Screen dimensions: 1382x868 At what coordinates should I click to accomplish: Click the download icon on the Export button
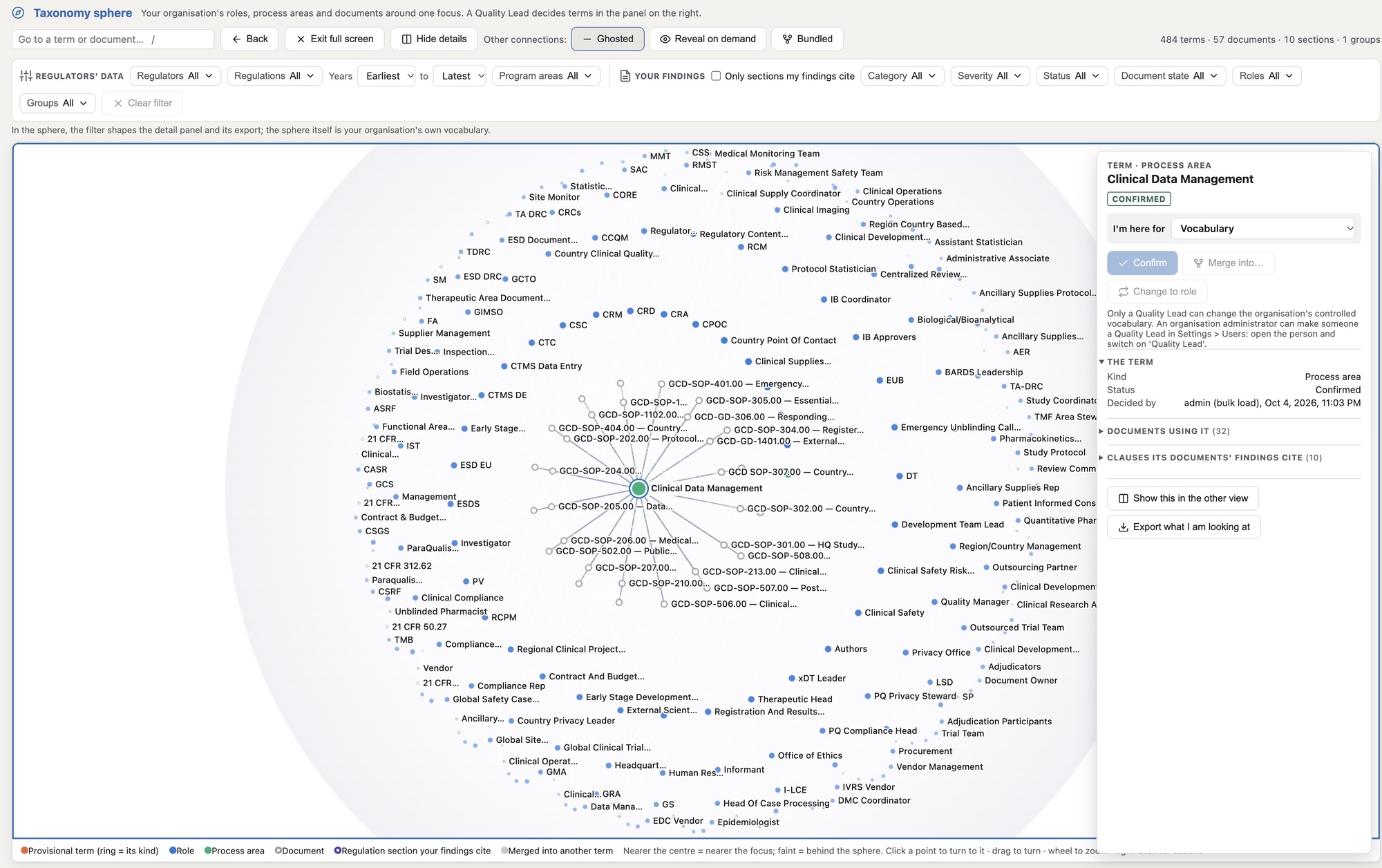click(x=1124, y=527)
